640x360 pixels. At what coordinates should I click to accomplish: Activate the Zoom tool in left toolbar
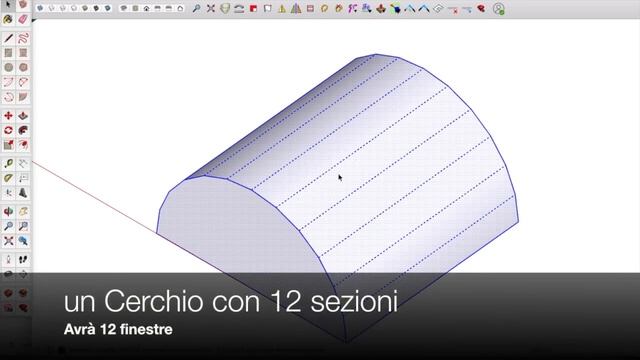coord(9,226)
